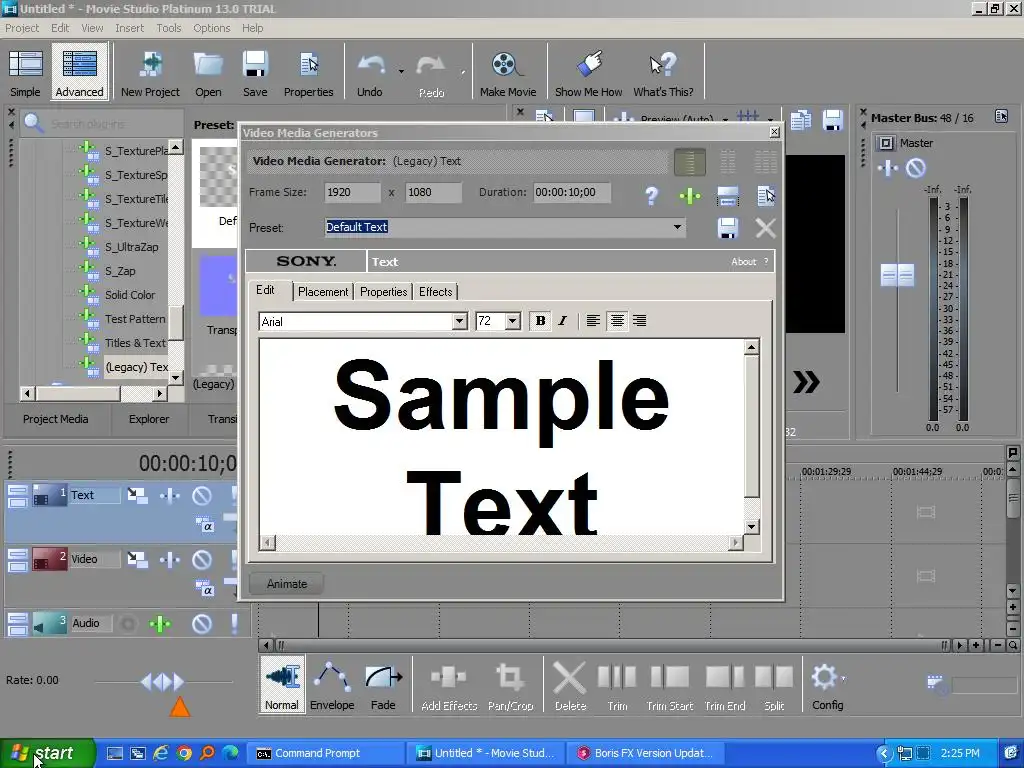Open the Project Media tab
1024x768 pixels.
pyautogui.click(x=56, y=419)
